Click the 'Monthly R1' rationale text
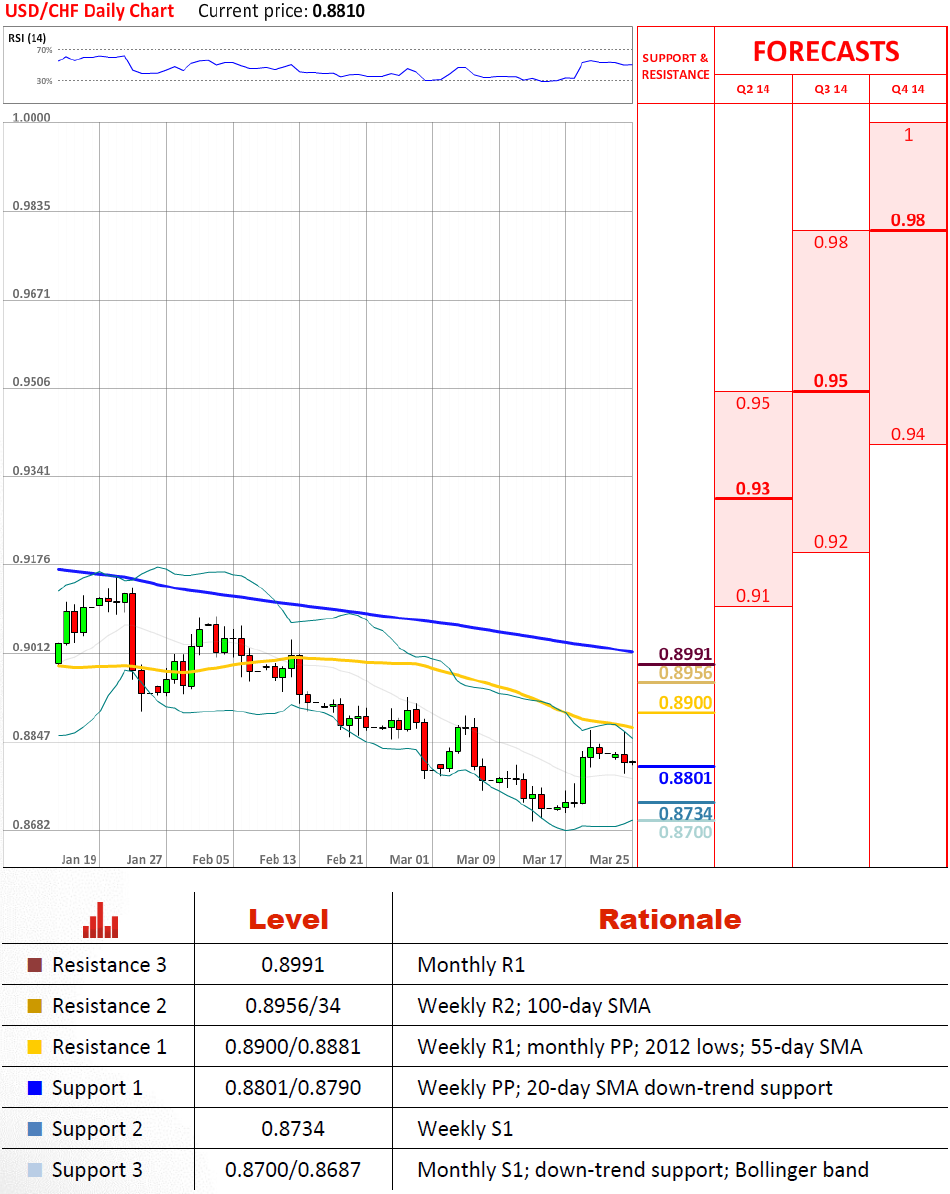The width and height of the screenshot is (950, 1194). click(x=471, y=965)
